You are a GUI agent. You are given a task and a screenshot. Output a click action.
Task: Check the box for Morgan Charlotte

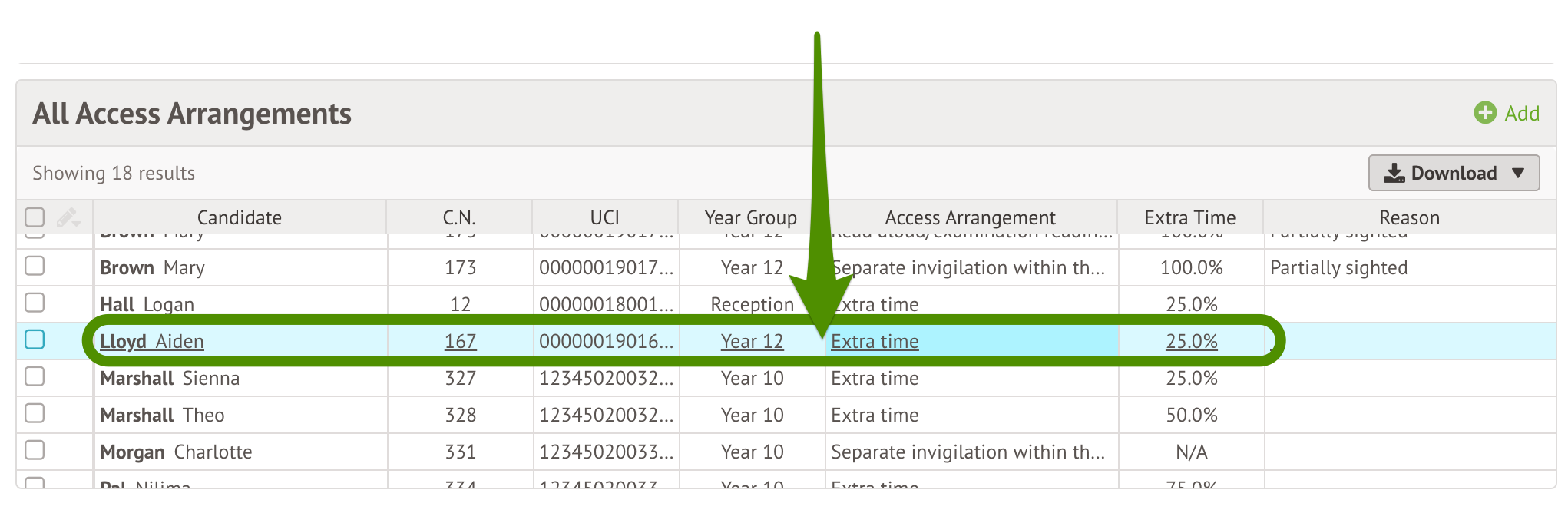pos(35,450)
